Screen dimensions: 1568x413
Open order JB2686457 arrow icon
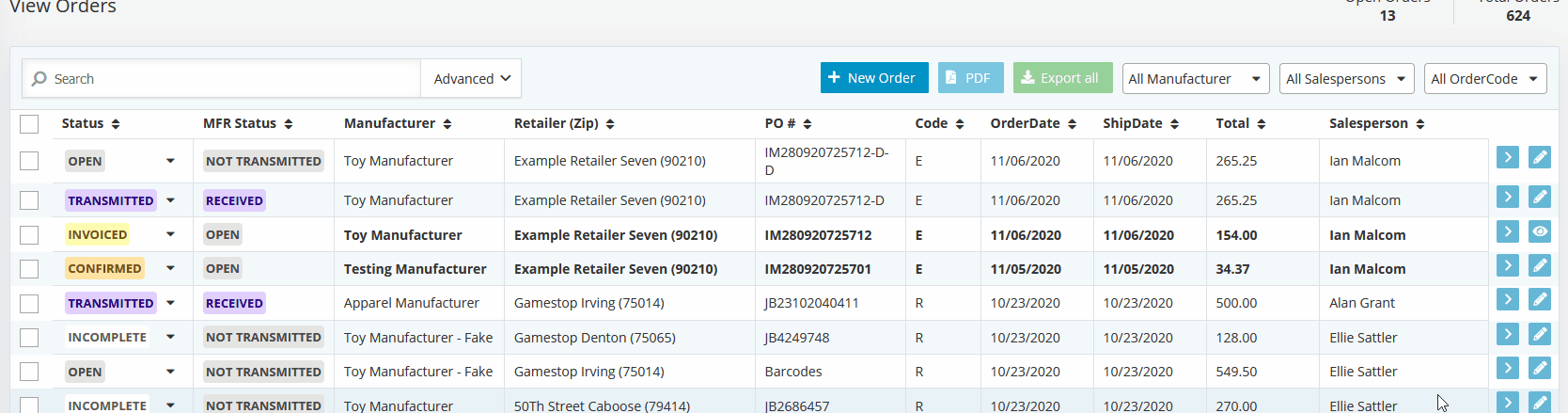(x=1507, y=403)
